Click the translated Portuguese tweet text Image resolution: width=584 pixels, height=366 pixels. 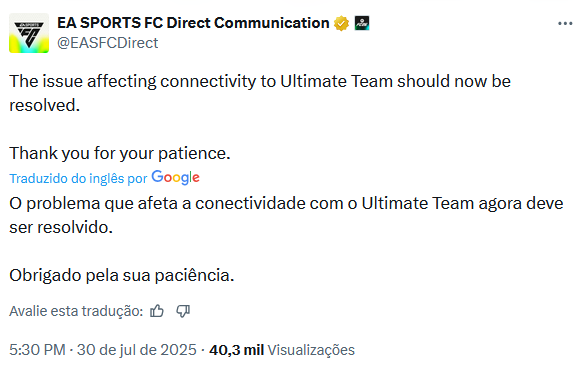point(286,239)
